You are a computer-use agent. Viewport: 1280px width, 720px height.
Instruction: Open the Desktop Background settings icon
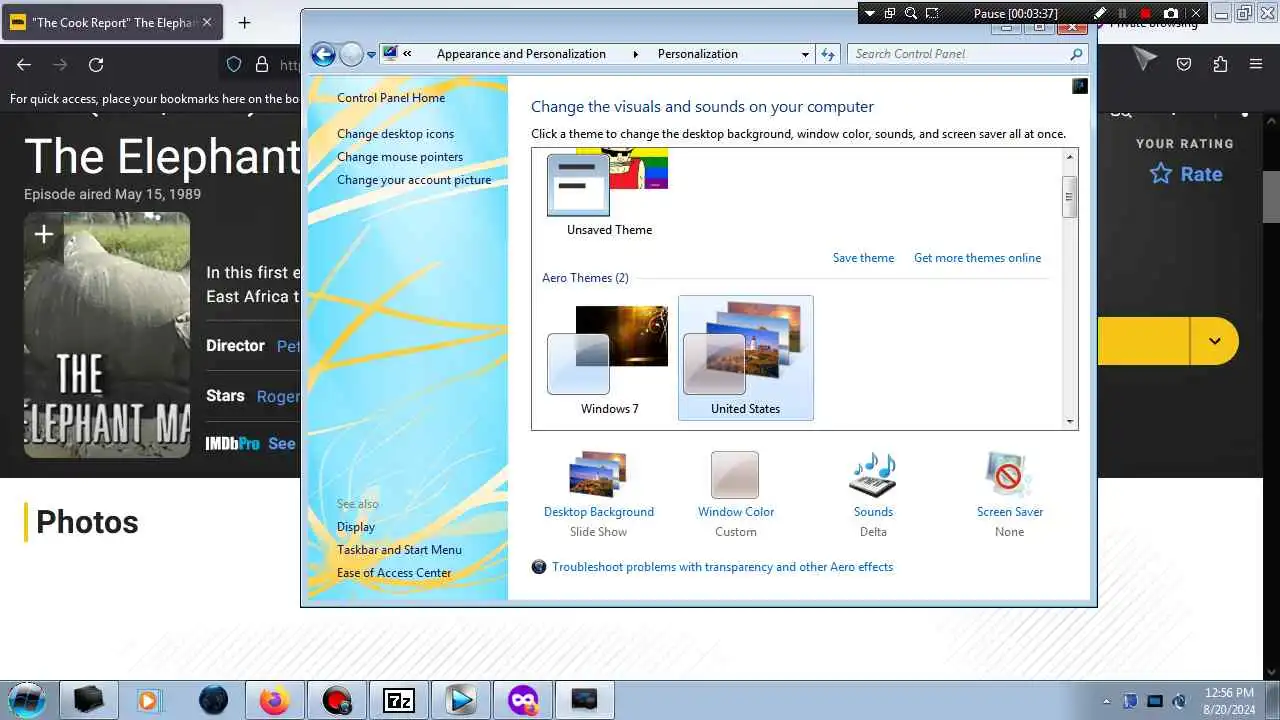[598, 474]
